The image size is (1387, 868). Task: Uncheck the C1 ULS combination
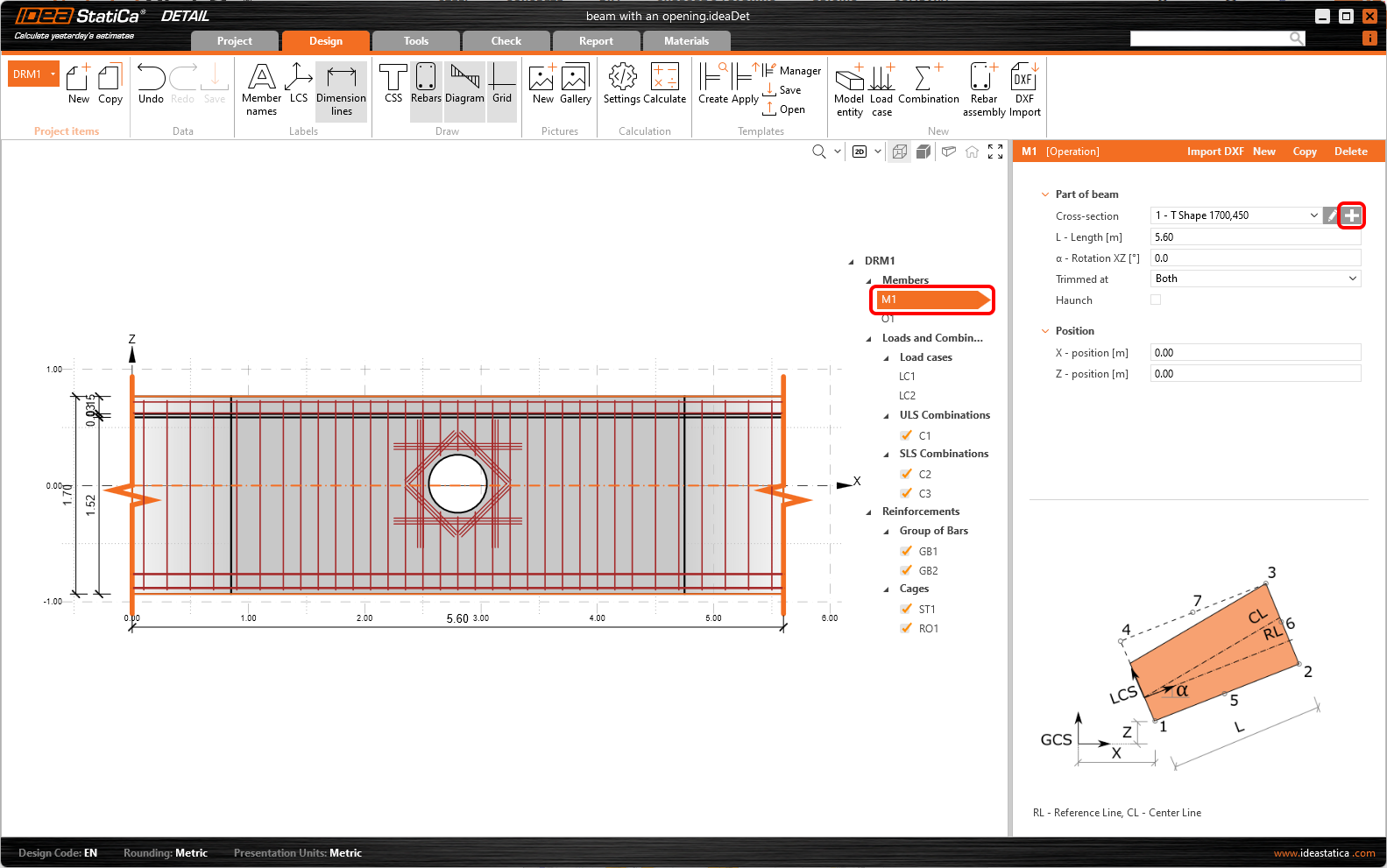(x=907, y=435)
